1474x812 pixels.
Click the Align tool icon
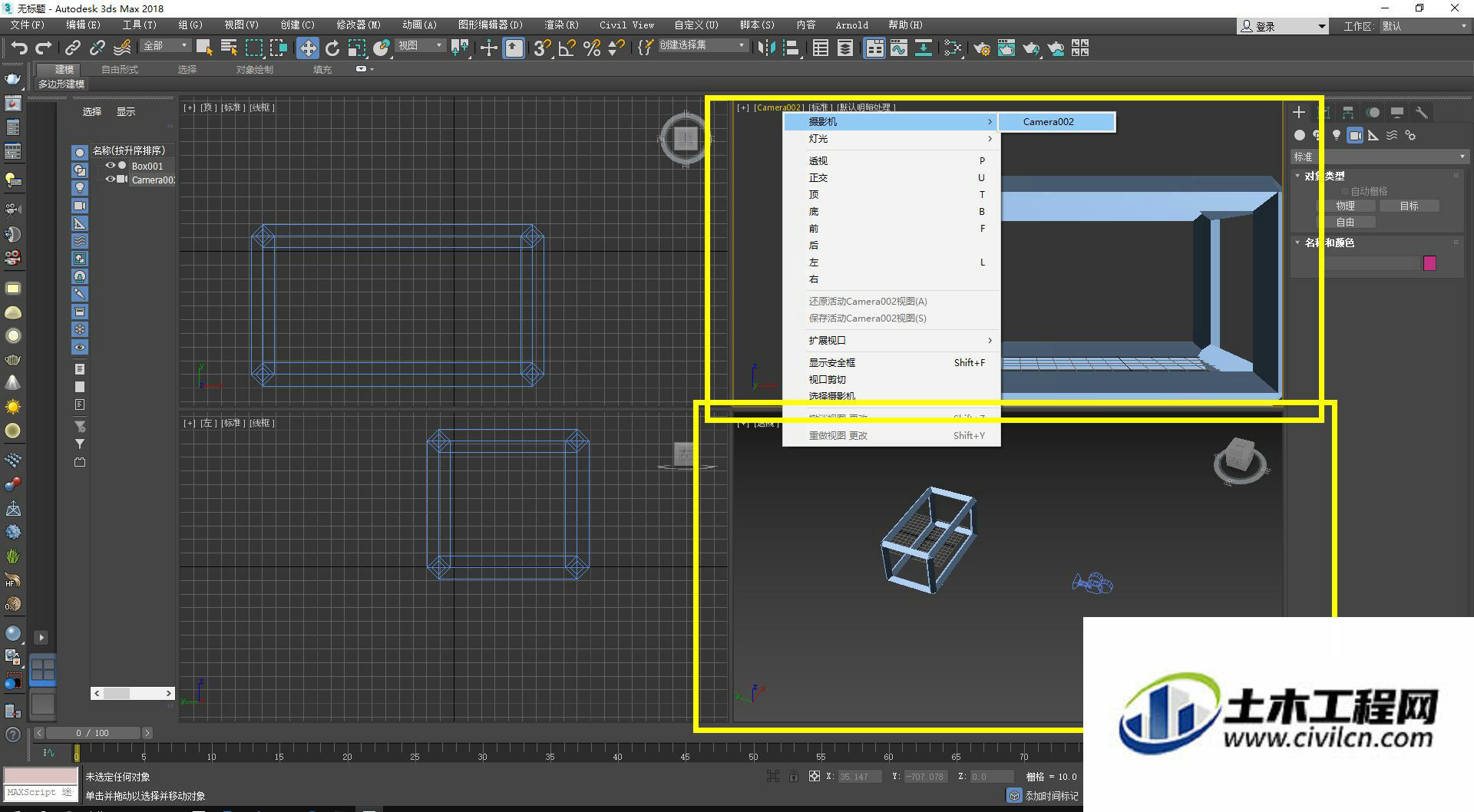(x=792, y=48)
